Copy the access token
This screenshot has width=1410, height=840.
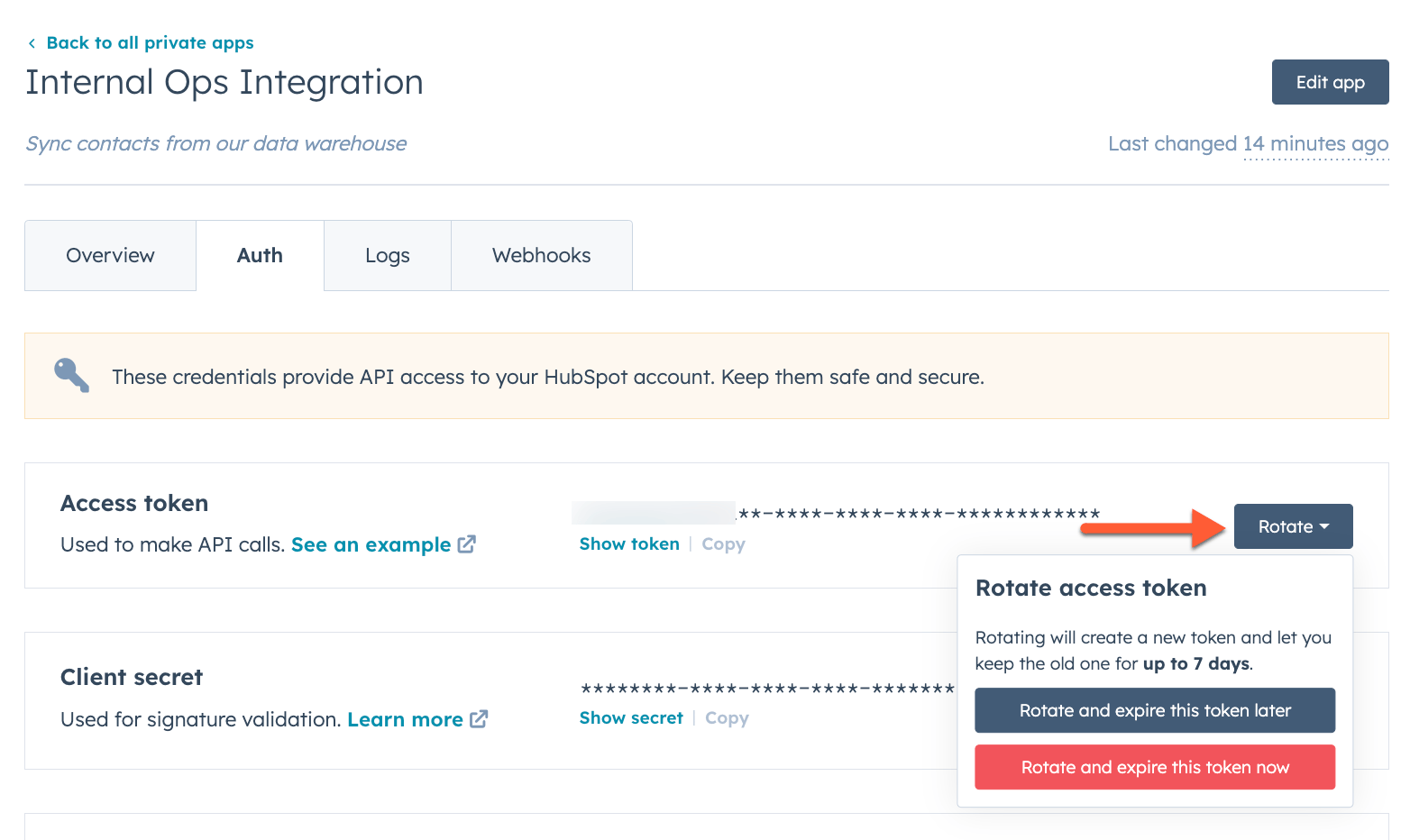[x=722, y=543]
